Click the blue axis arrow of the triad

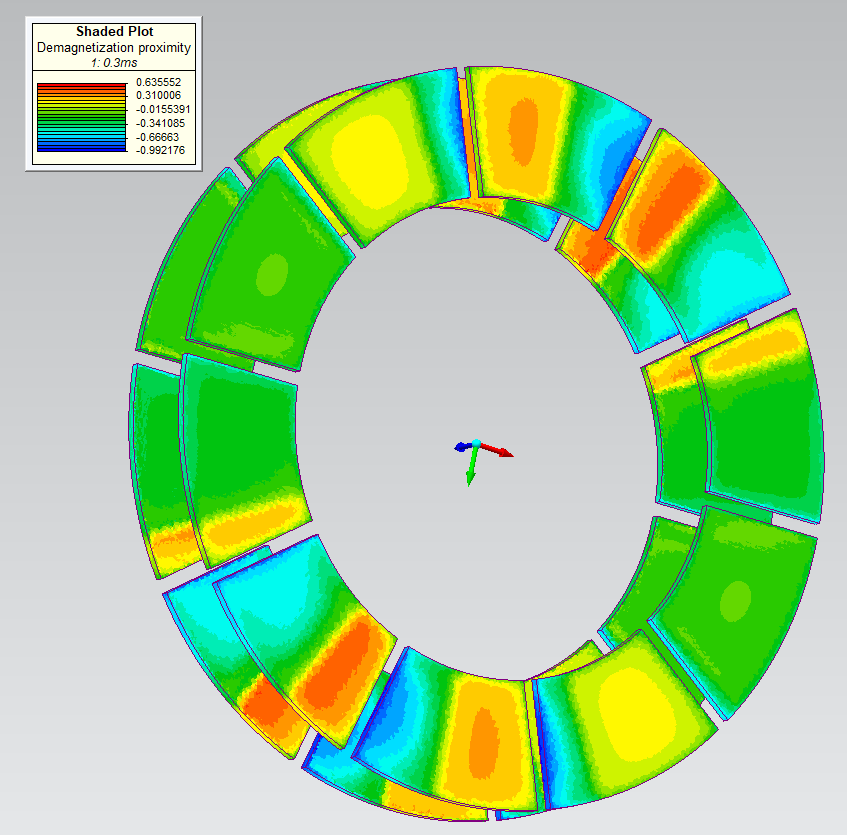click(461, 447)
